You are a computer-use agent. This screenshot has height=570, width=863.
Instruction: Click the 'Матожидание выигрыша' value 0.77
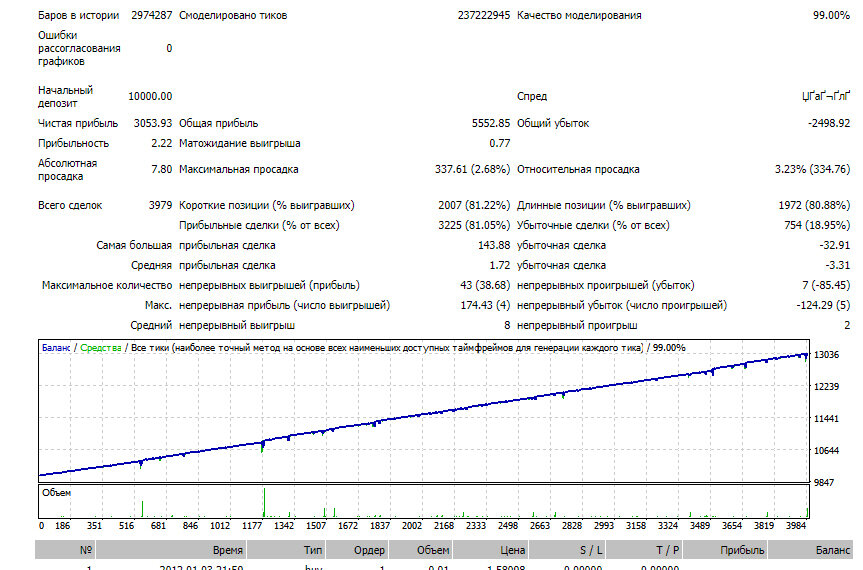[x=500, y=143]
